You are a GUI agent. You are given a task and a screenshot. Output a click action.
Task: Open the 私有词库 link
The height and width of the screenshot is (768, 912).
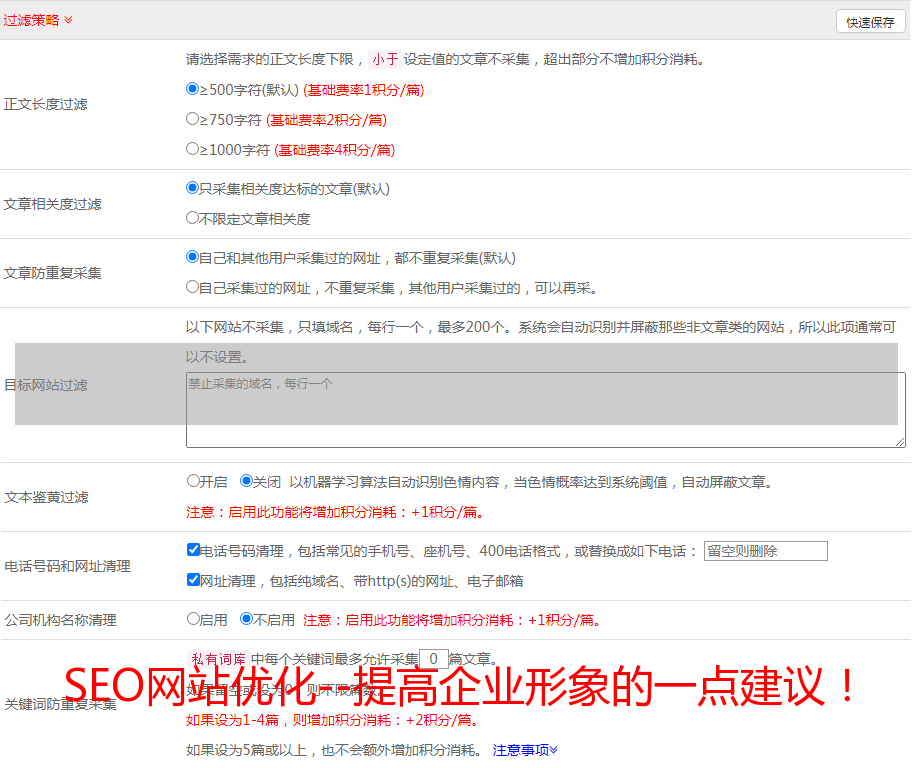pyautogui.click(x=218, y=659)
